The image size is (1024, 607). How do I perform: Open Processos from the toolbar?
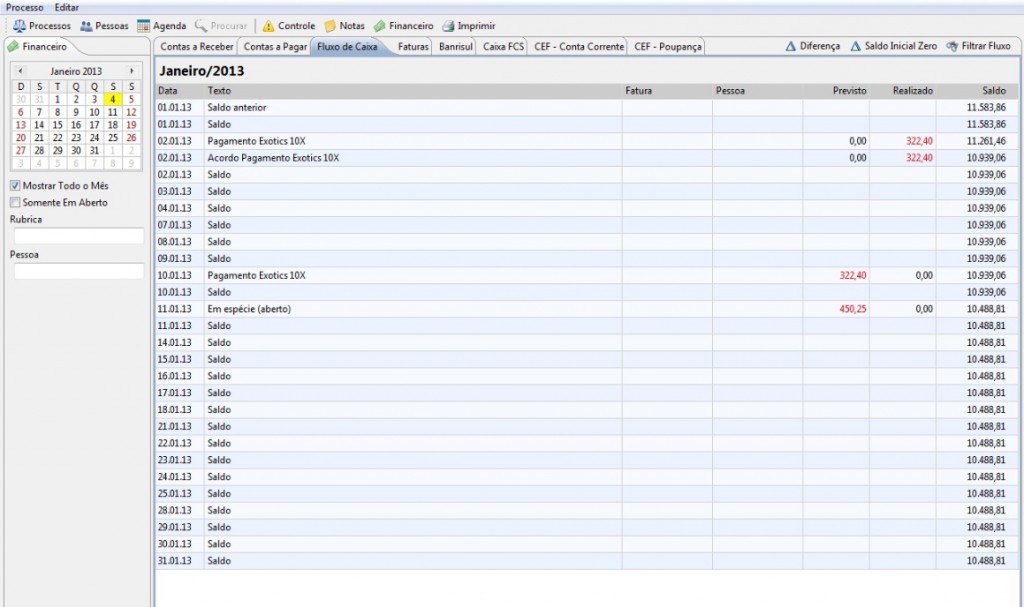click(x=20, y=26)
